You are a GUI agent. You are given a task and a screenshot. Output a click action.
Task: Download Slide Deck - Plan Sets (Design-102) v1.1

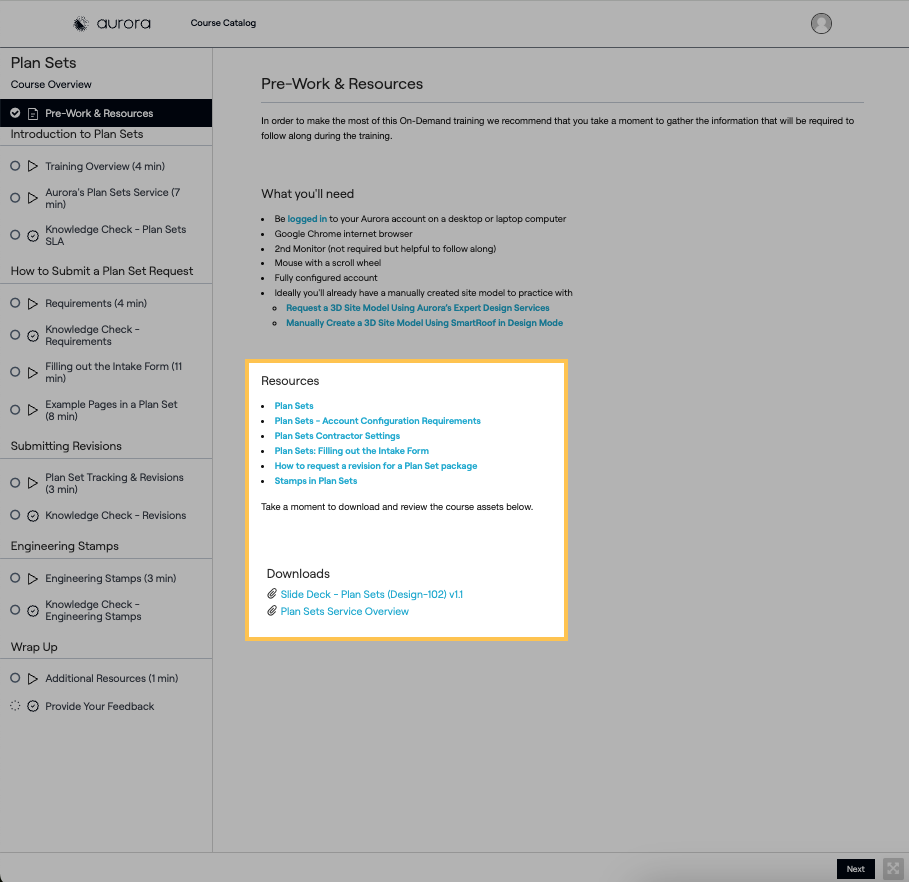372,594
